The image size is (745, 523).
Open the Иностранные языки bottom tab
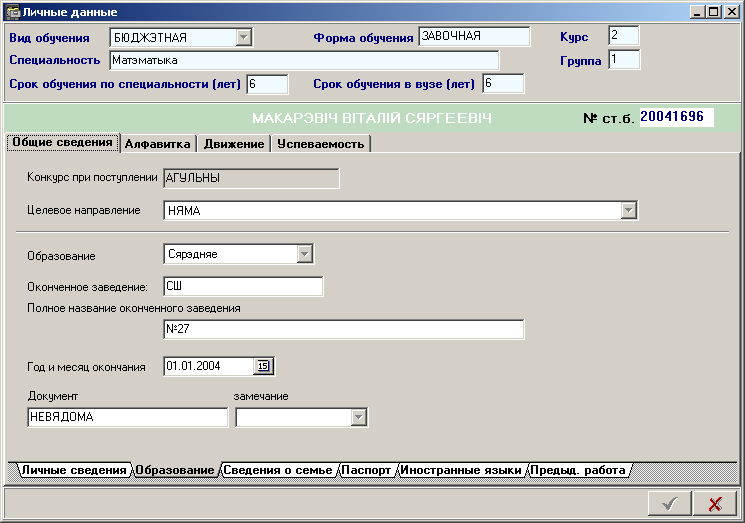click(x=461, y=470)
